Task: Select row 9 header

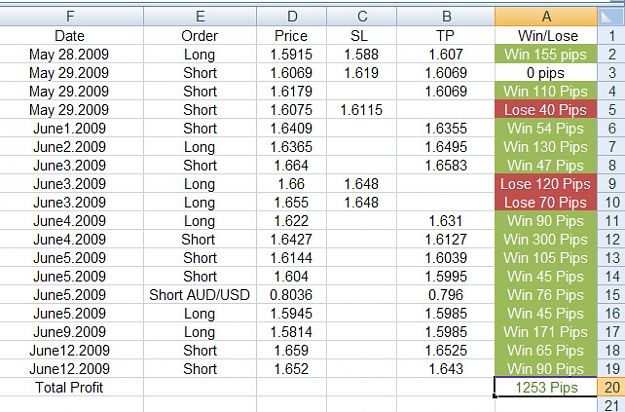Action: (x=611, y=184)
